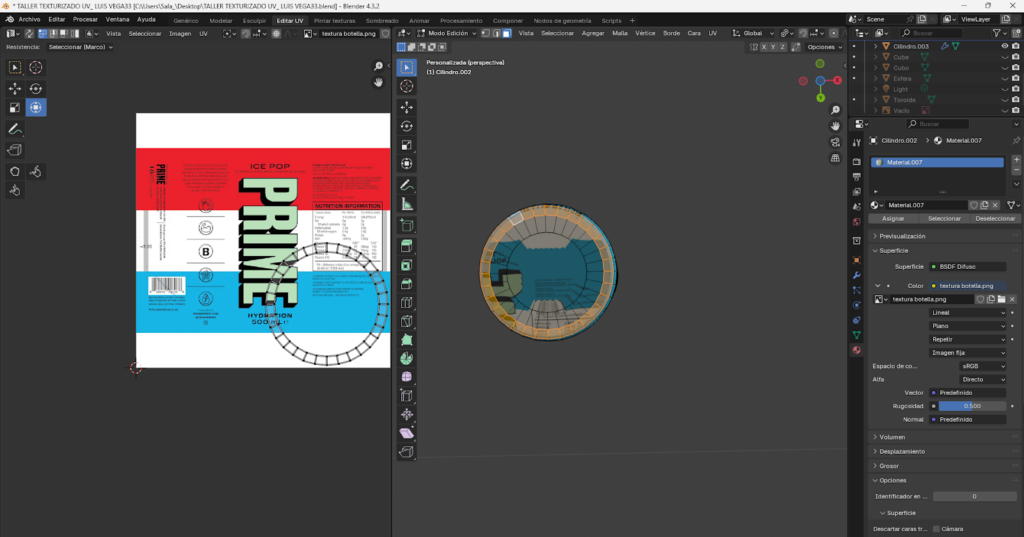
Task: Open the Archivo menu
Action: [29, 20]
